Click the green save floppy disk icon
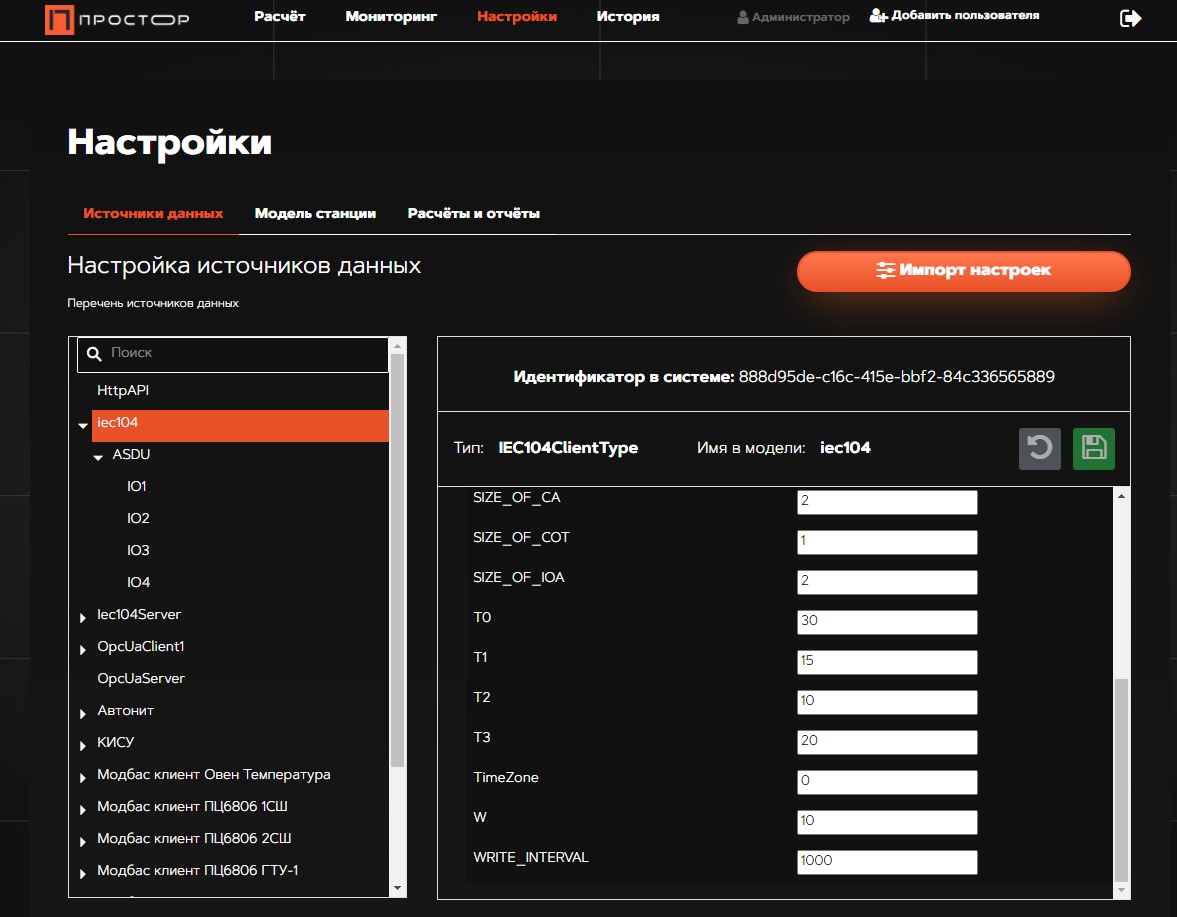This screenshot has width=1177, height=917. pos(1093,449)
